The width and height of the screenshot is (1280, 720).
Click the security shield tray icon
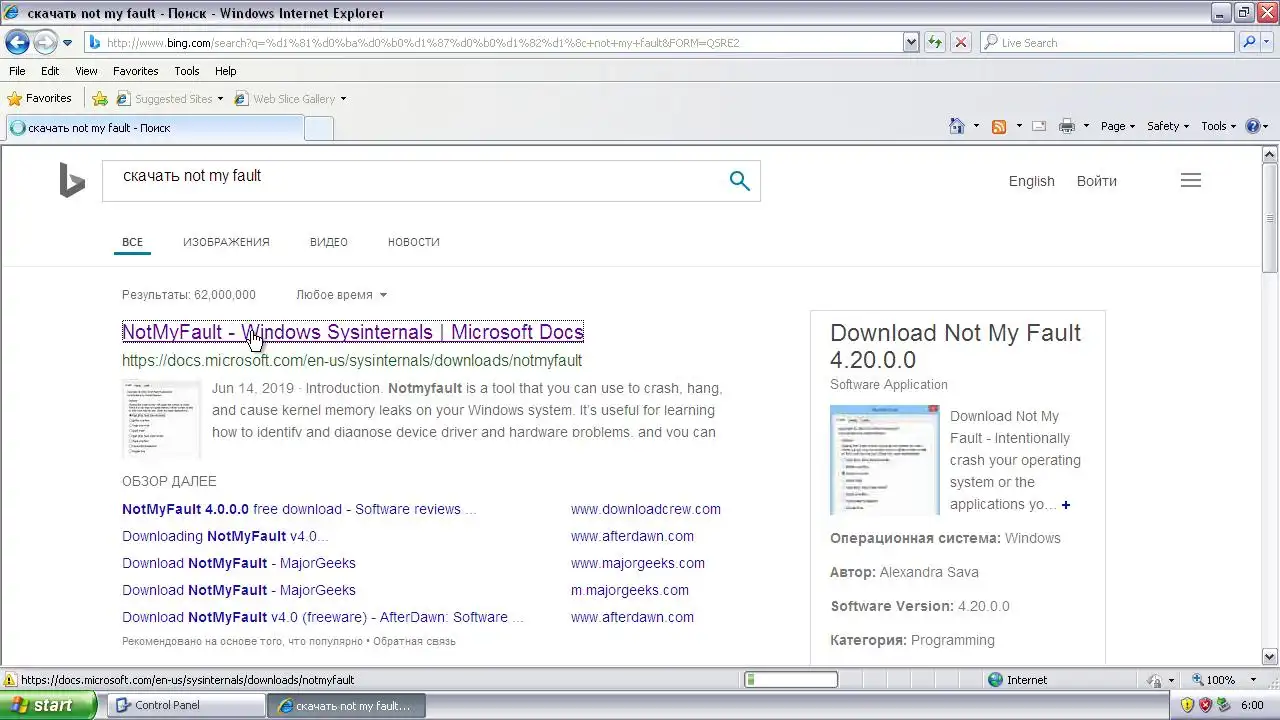(1187, 705)
